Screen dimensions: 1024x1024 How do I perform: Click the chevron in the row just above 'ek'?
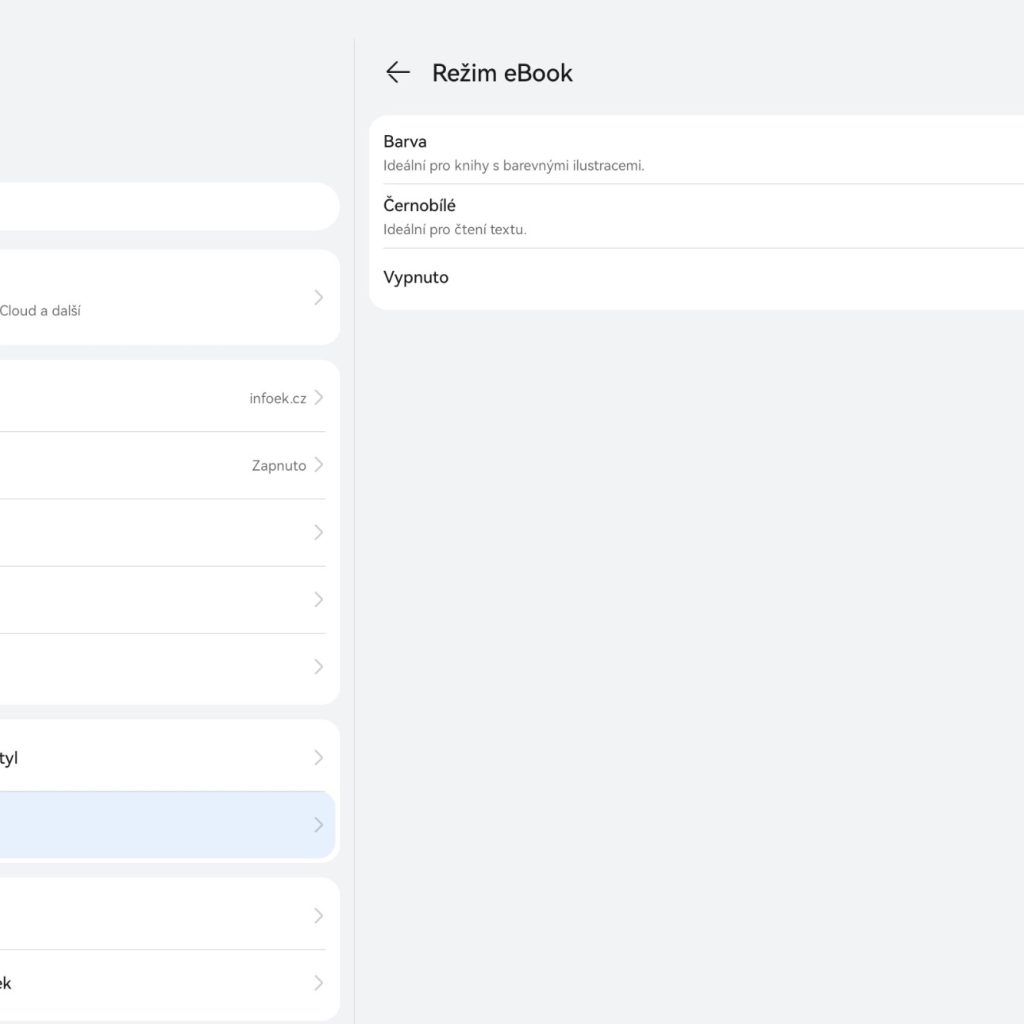(x=318, y=915)
